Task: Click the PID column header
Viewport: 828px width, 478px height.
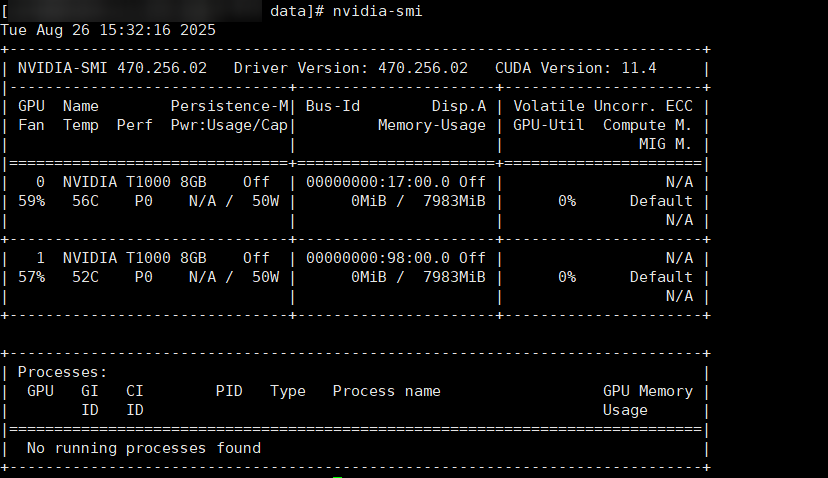Action: (x=229, y=391)
